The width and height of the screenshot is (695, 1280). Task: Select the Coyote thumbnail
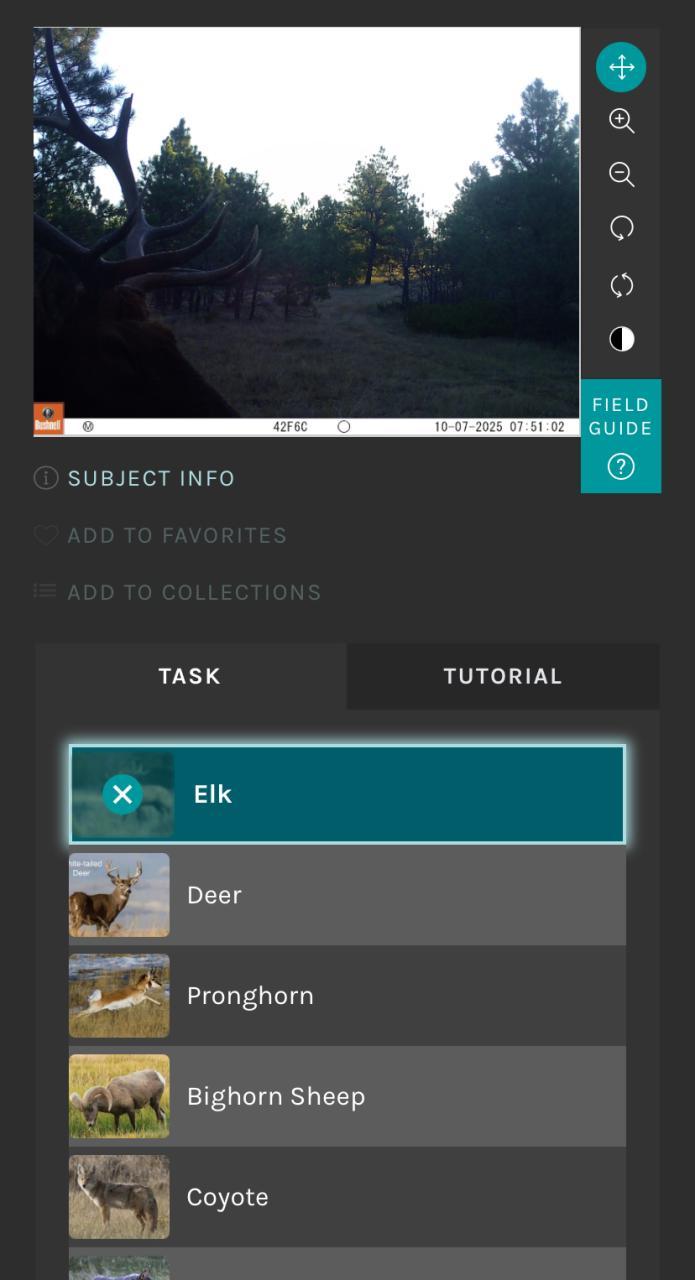119,1197
